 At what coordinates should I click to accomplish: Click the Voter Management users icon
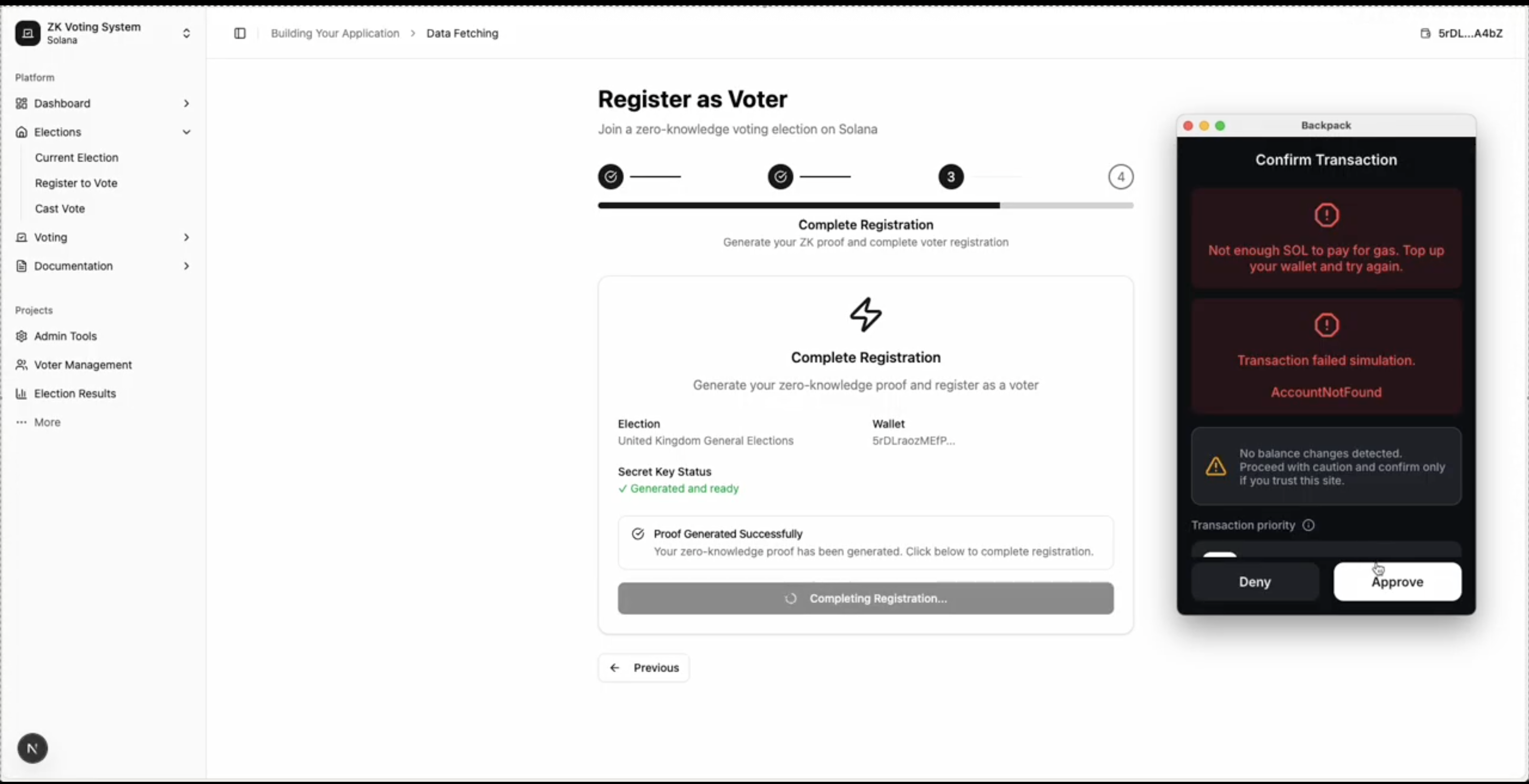(21, 365)
